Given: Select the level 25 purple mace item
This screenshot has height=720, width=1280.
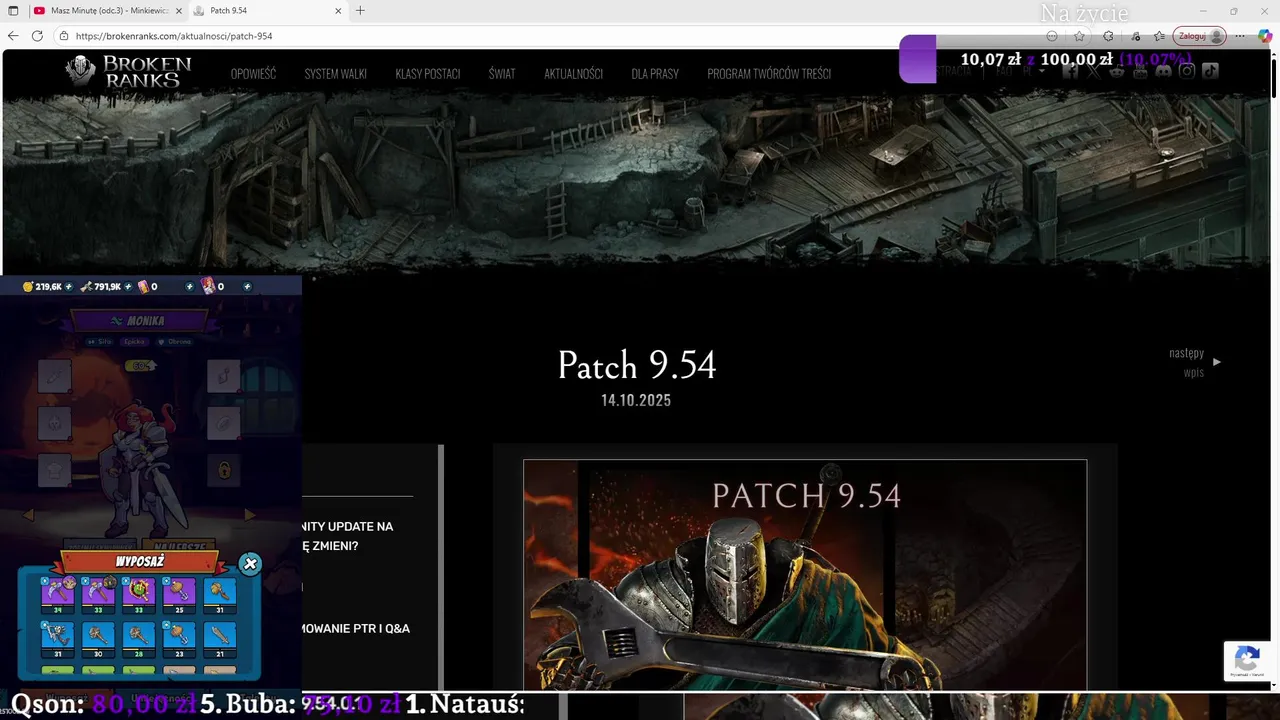Looking at the screenshot, I should [179, 595].
